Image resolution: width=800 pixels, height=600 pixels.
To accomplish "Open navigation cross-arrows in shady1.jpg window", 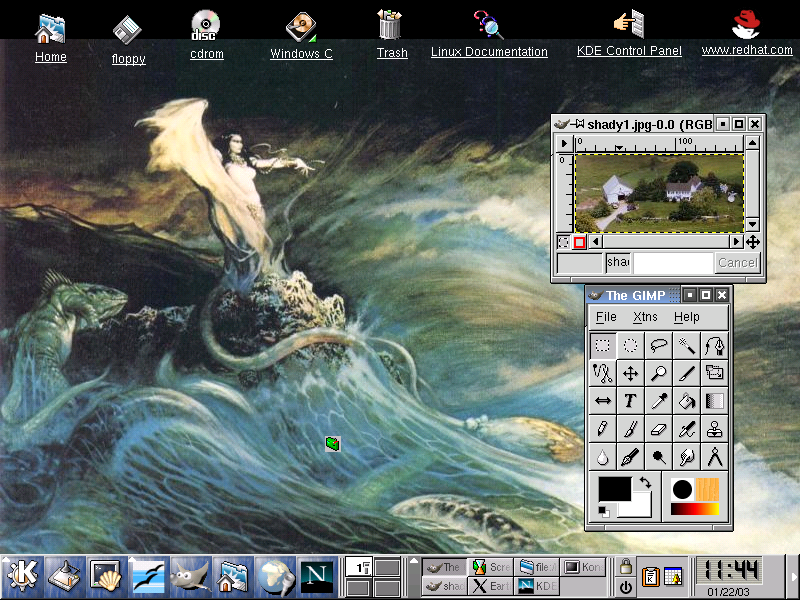I will 753,242.
